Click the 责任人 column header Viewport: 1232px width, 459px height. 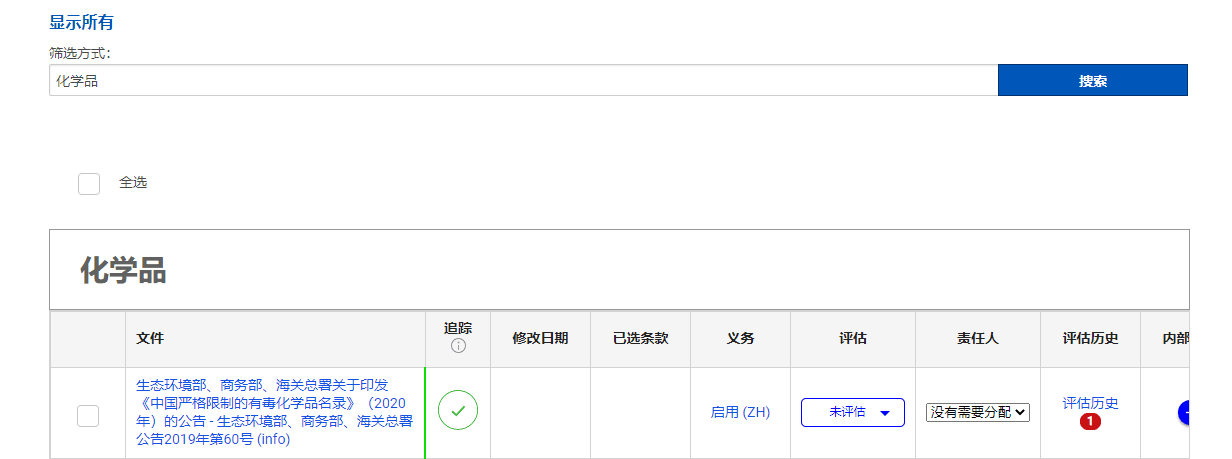click(977, 338)
